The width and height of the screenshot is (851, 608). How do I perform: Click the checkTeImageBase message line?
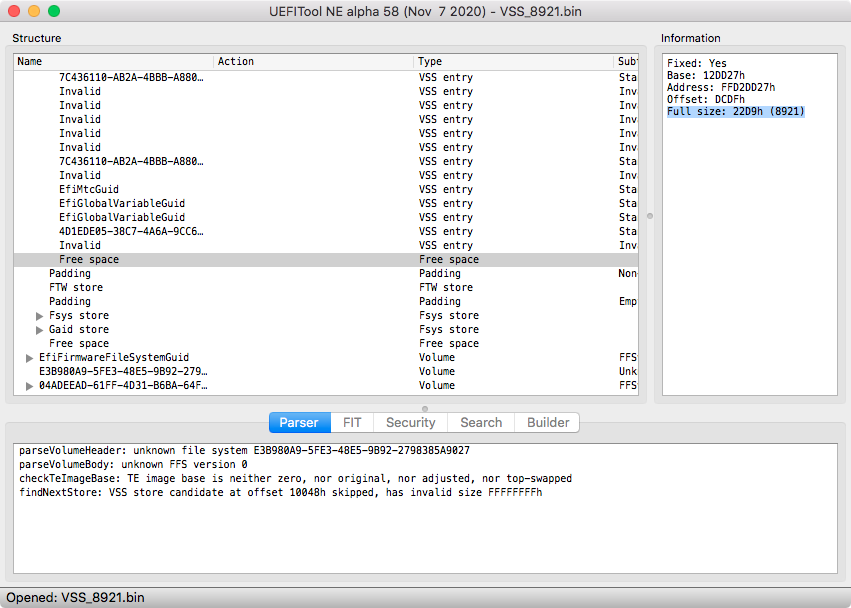tap(295, 479)
